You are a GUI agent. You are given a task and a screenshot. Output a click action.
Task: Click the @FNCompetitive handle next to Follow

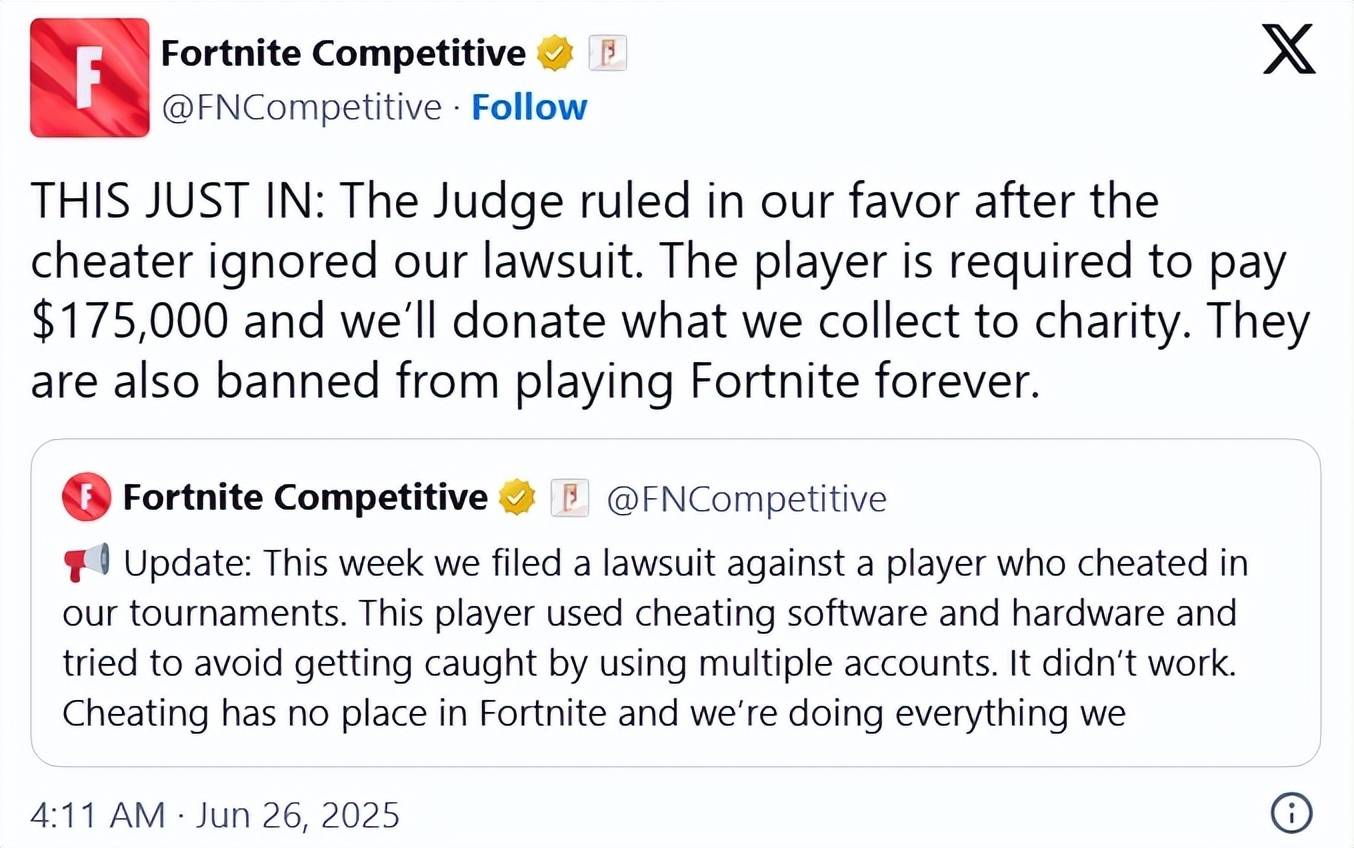click(x=302, y=107)
